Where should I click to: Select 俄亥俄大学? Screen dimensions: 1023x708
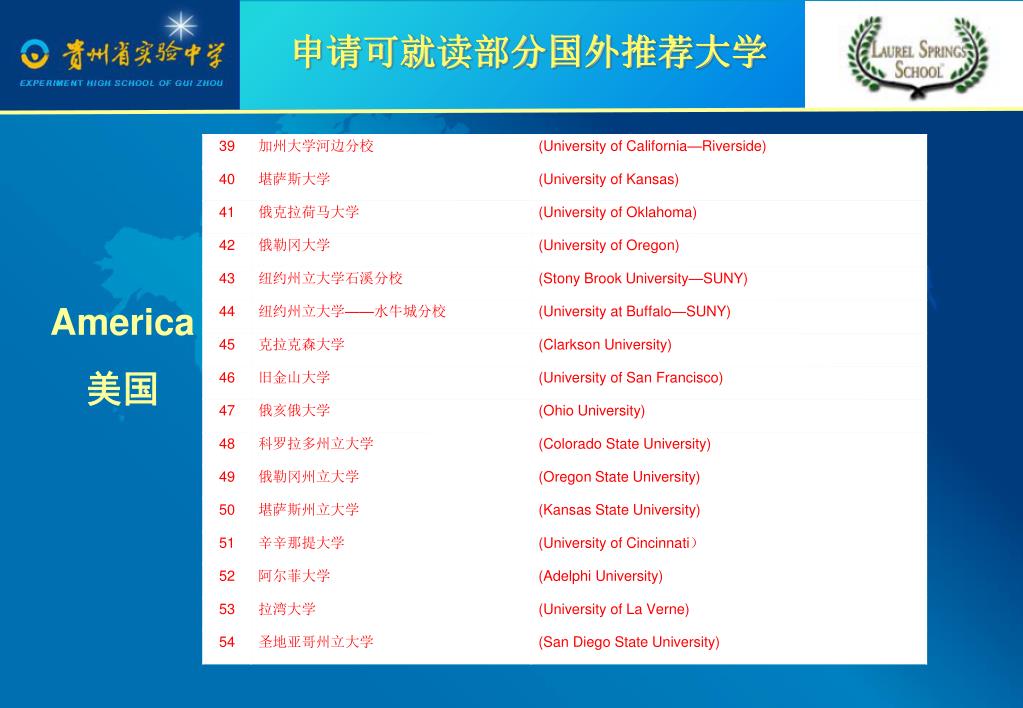tap(294, 410)
